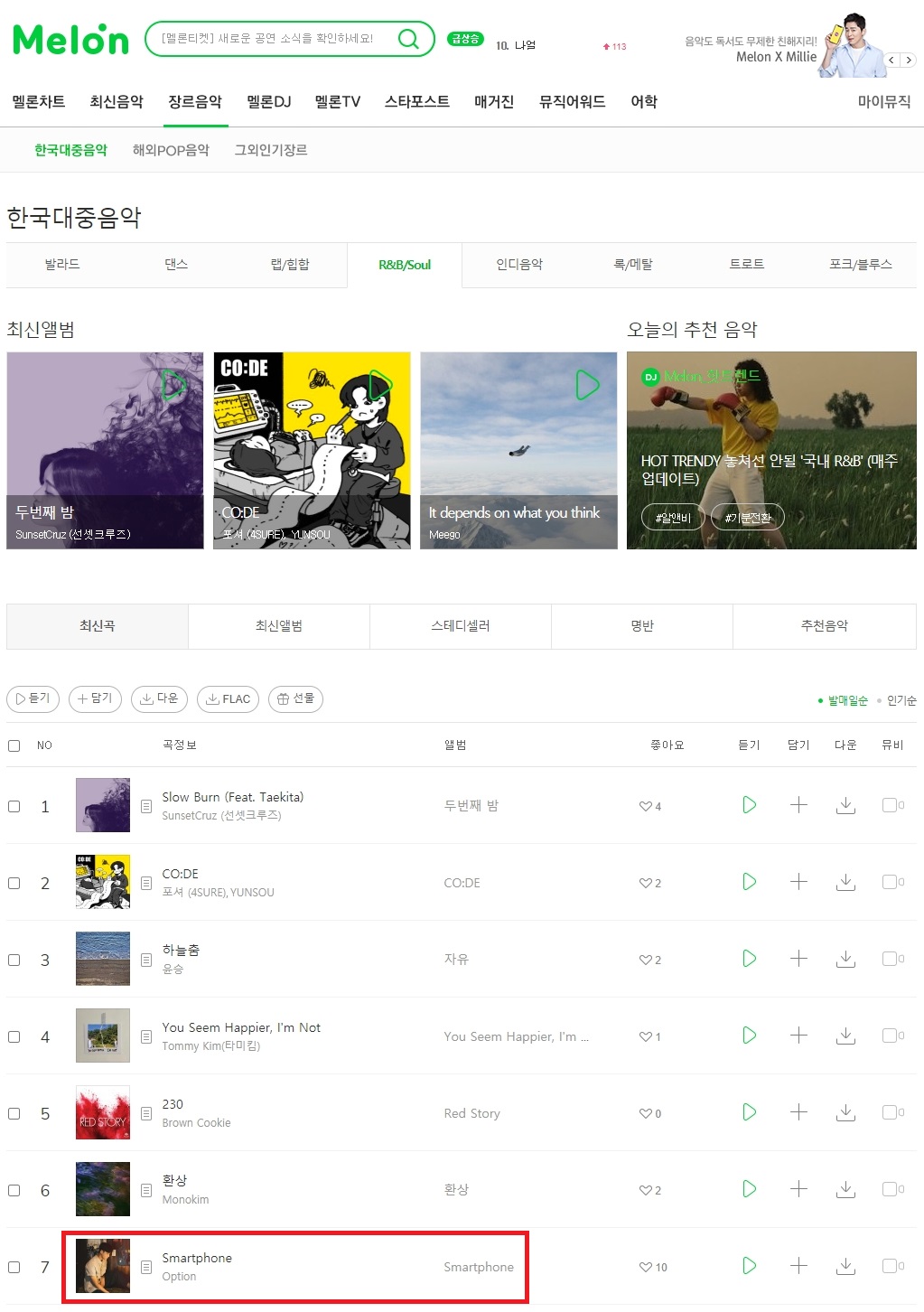Switch to the 인디음악 genre tab
Viewport: 924px width, 1312px height.
pyautogui.click(x=519, y=265)
